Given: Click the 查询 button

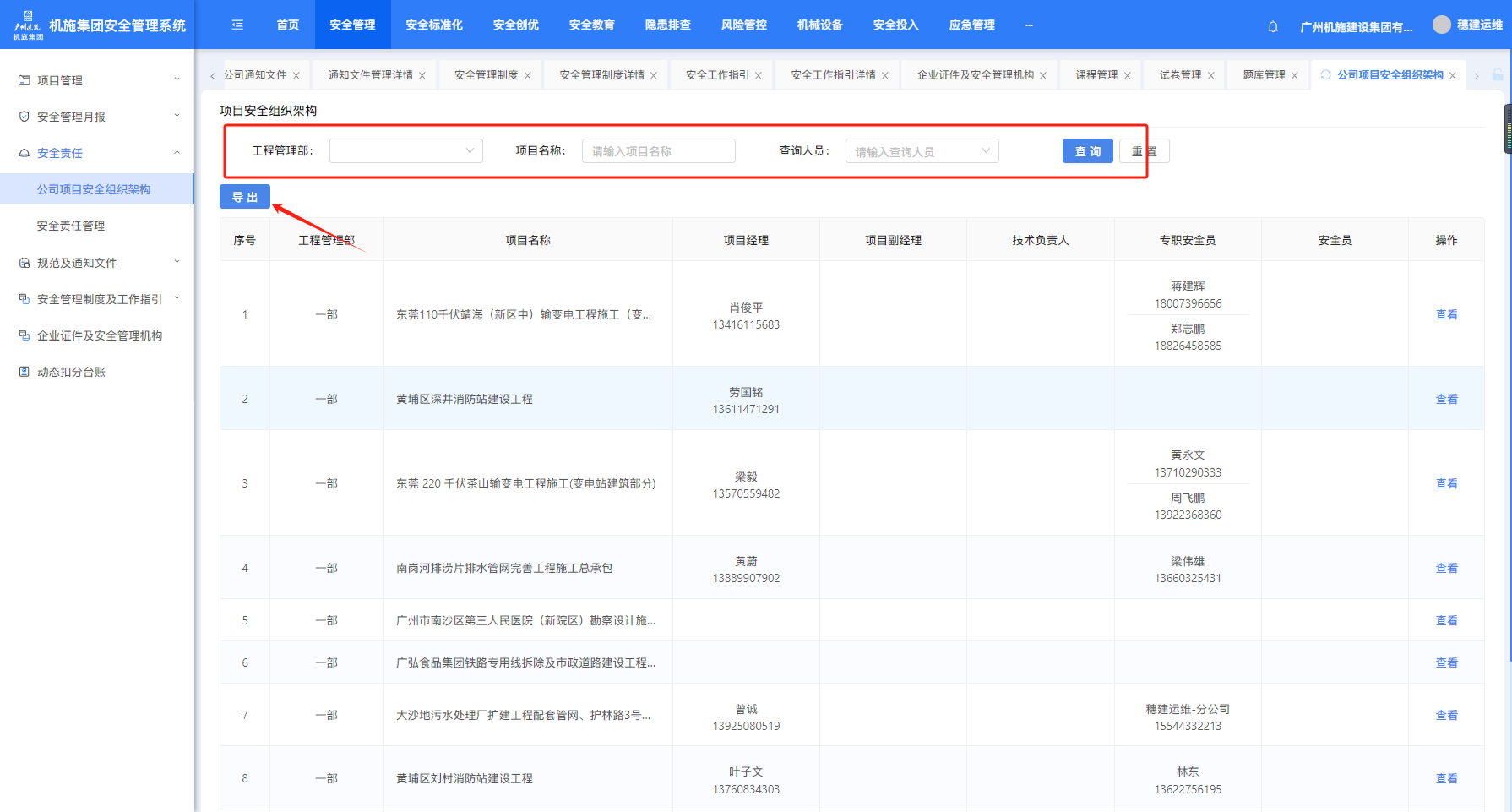Looking at the screenshot, I should (x=1087, y=151).
